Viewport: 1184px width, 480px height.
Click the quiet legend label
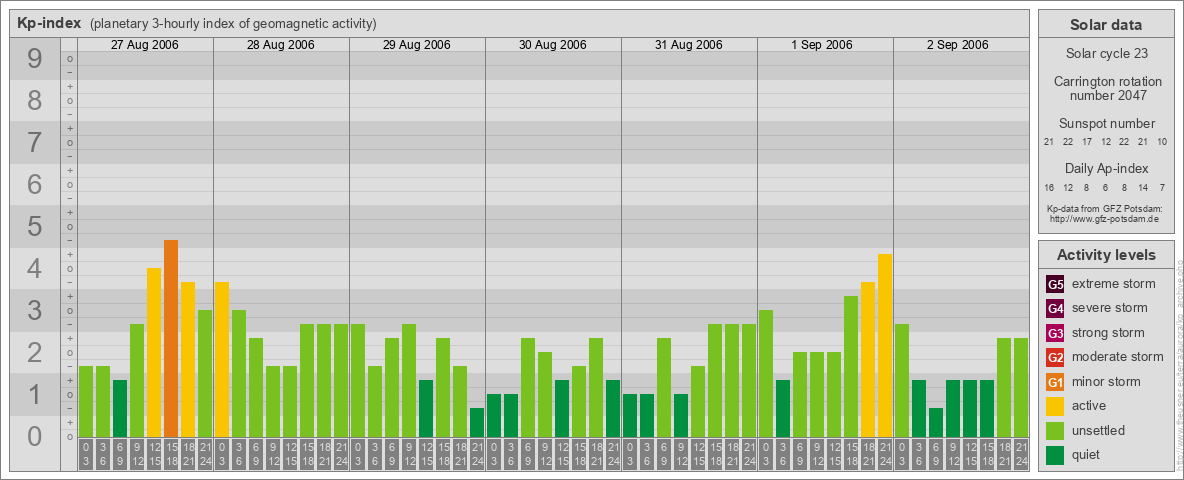[x=1088, y=454]
